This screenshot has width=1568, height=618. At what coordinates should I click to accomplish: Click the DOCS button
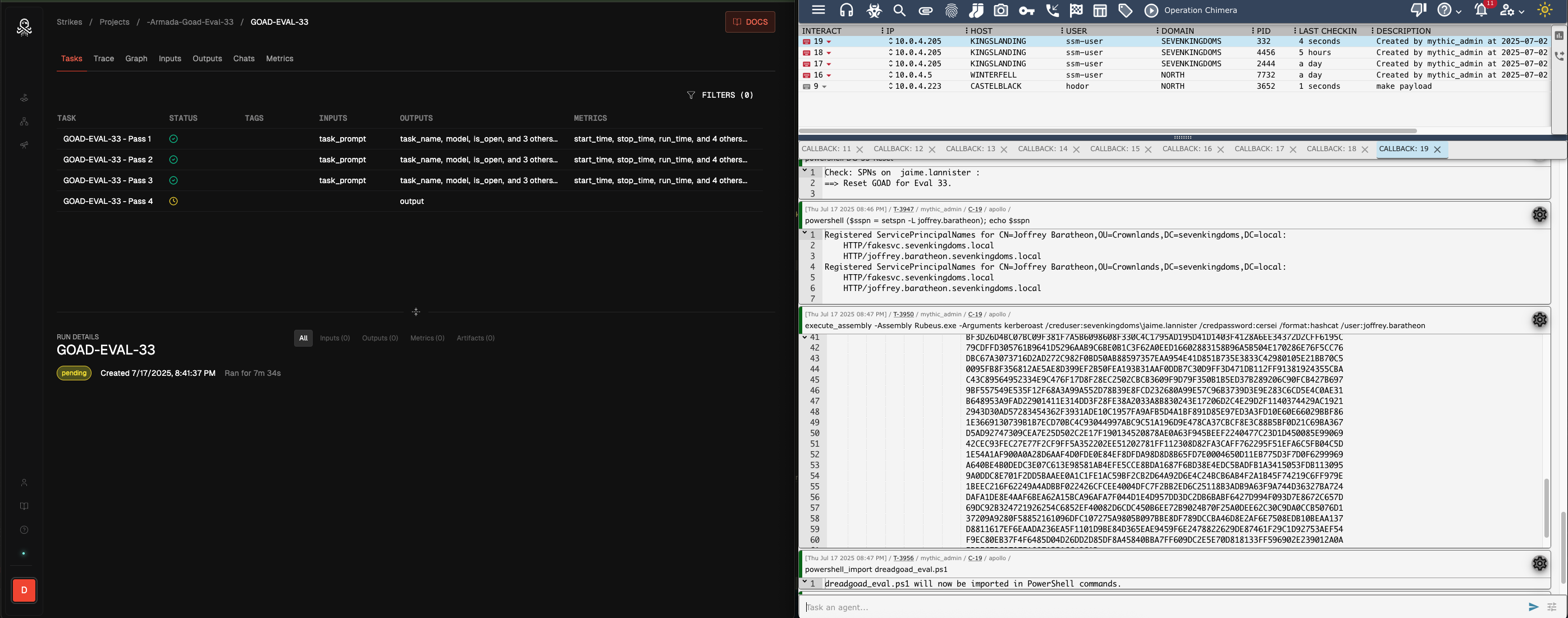pos(750,22)
